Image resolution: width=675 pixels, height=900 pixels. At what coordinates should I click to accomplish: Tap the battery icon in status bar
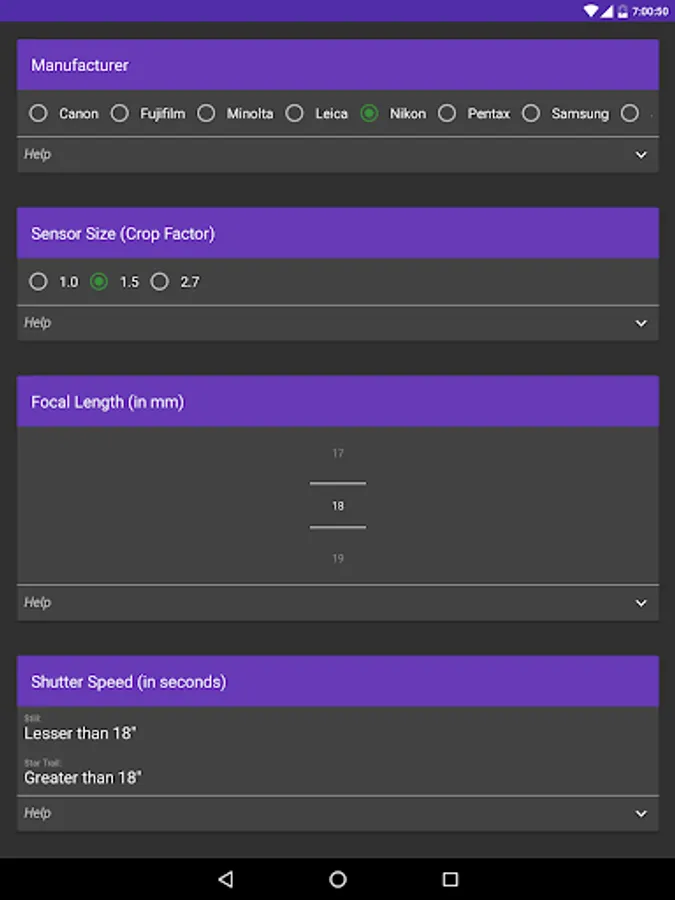[x=623, y=11]
